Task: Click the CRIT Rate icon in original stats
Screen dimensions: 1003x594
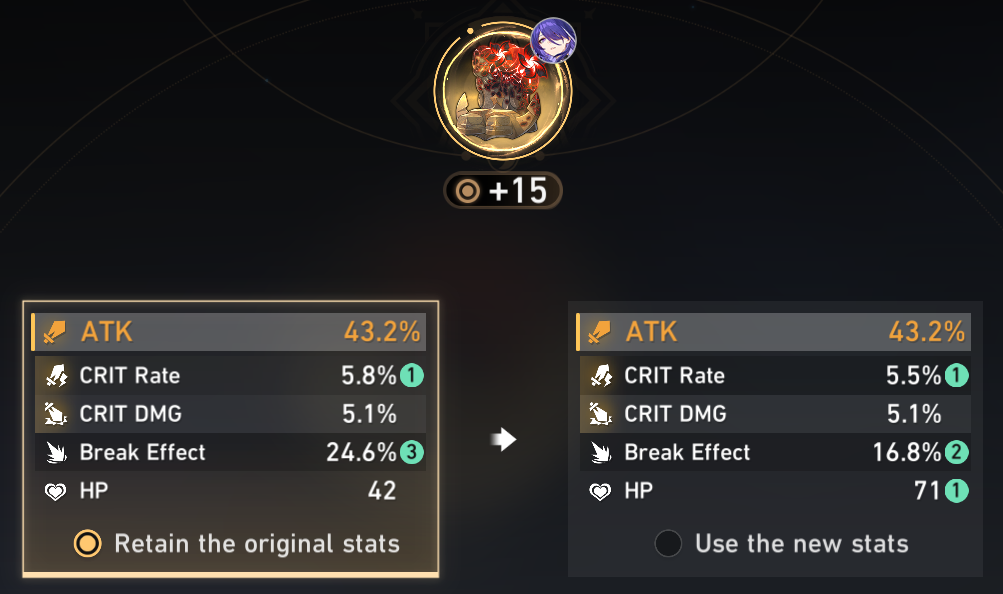Action: pyautogui.click(x=56, y=375)
